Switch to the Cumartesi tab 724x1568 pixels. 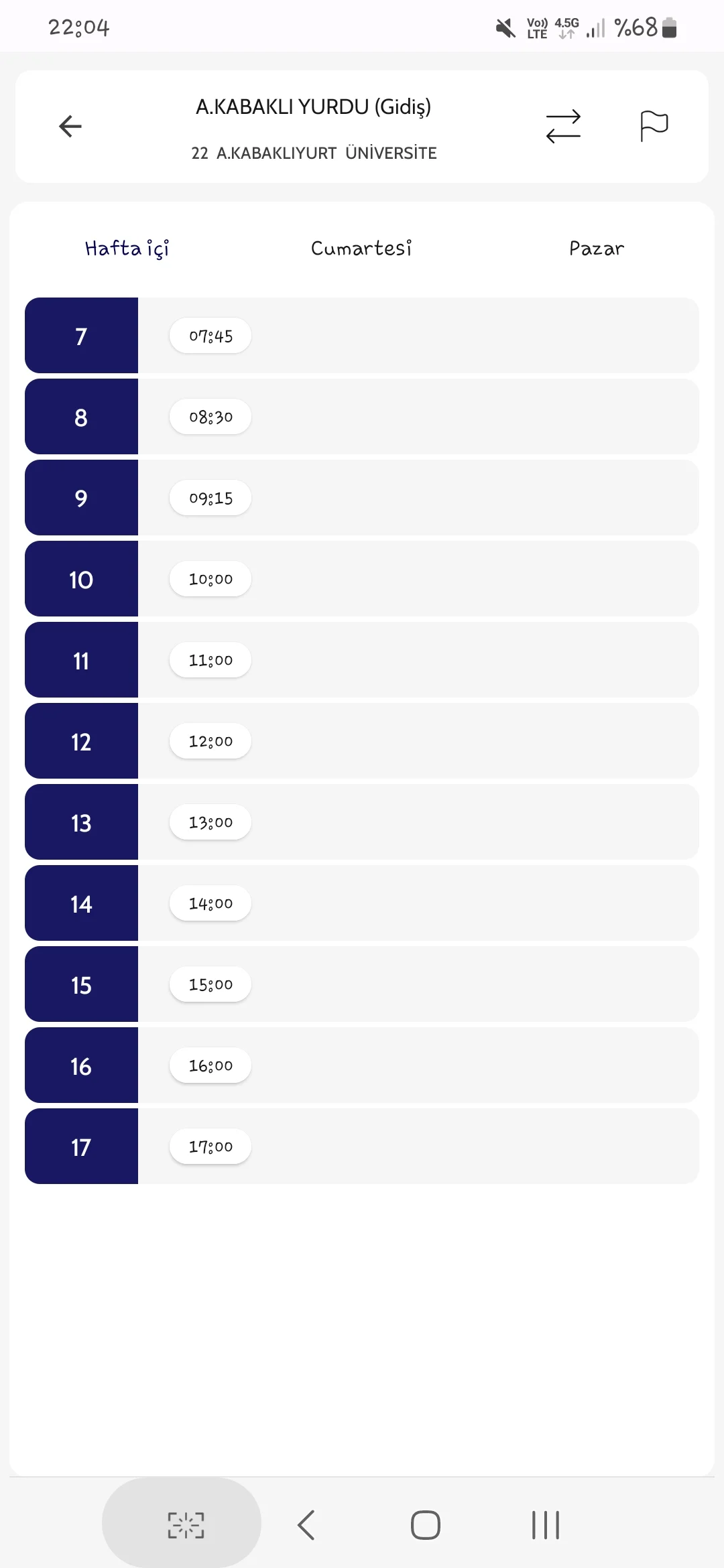click(x=361, y=249)
